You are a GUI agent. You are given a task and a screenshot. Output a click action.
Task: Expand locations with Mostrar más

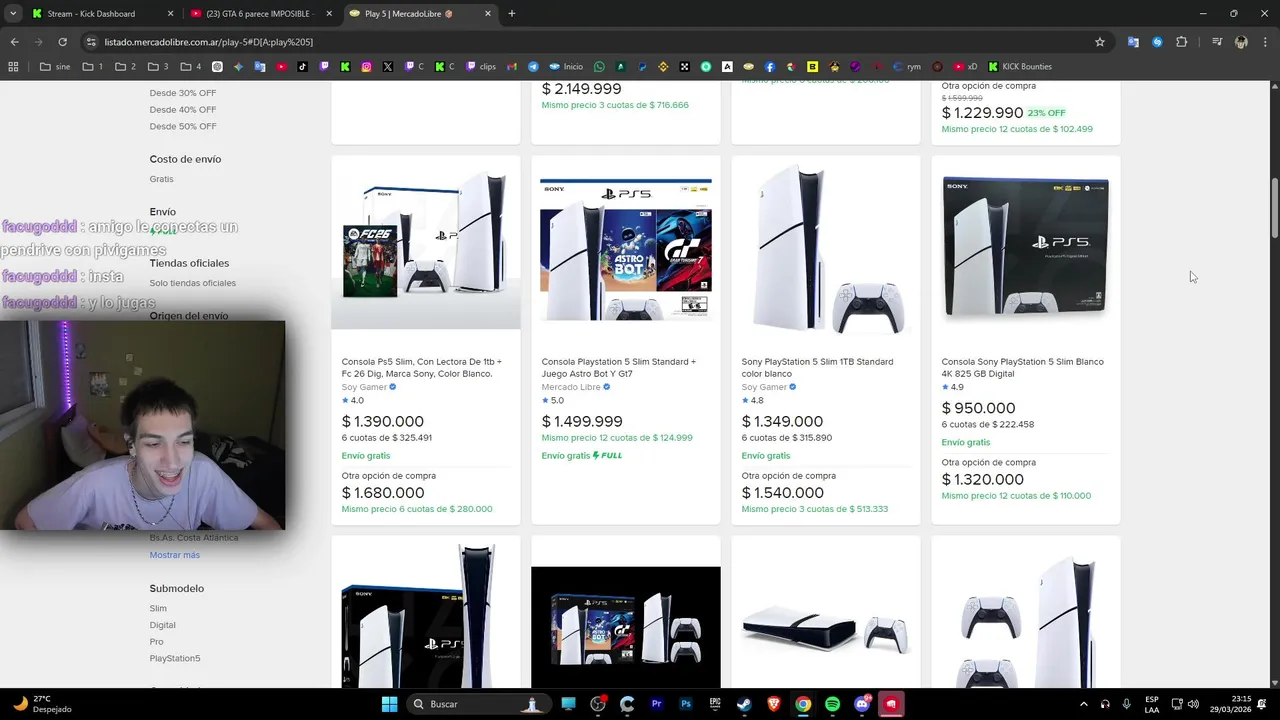coord(175,555)
